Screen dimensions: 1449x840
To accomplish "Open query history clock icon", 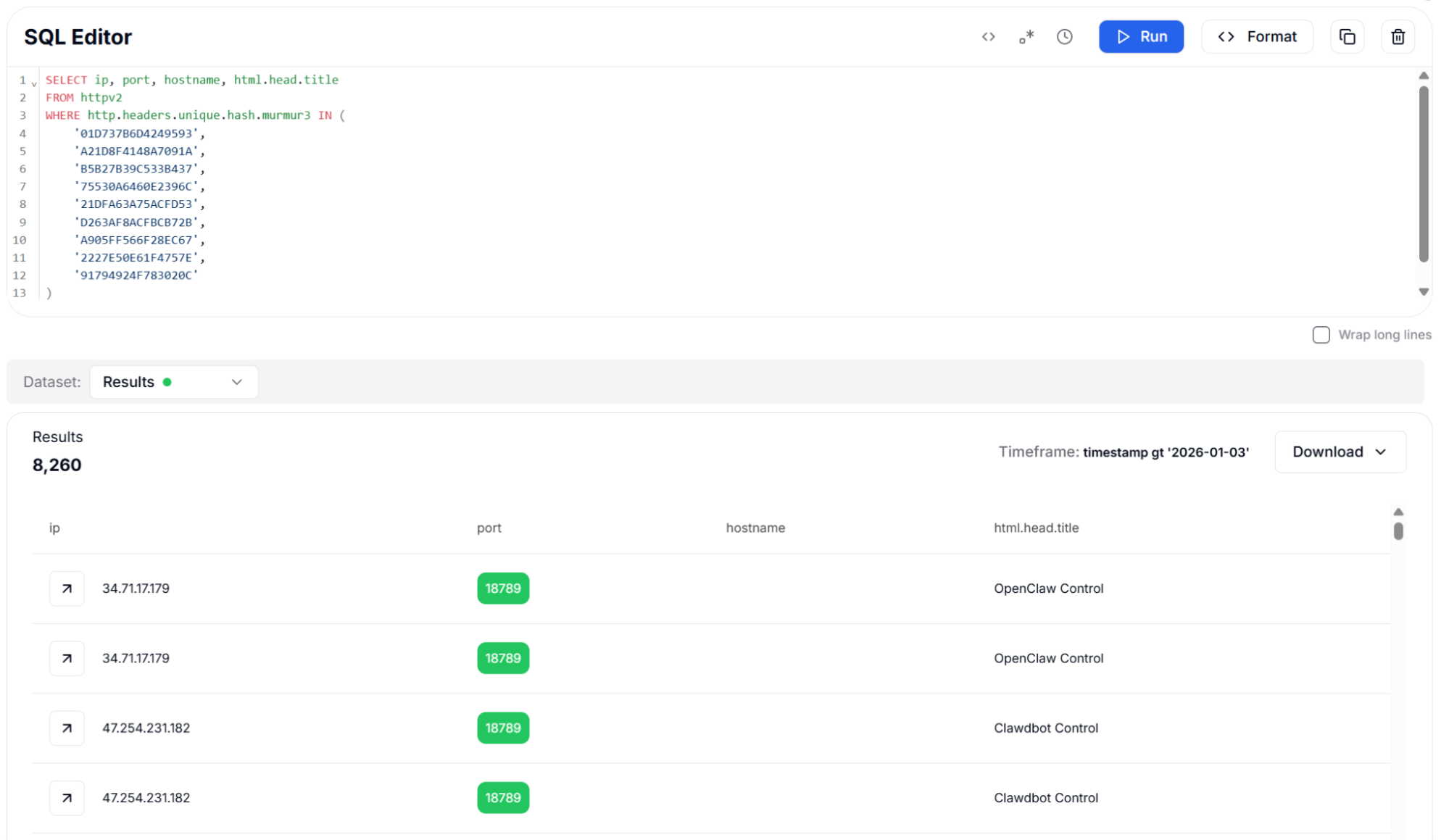I will [1064, 37].
